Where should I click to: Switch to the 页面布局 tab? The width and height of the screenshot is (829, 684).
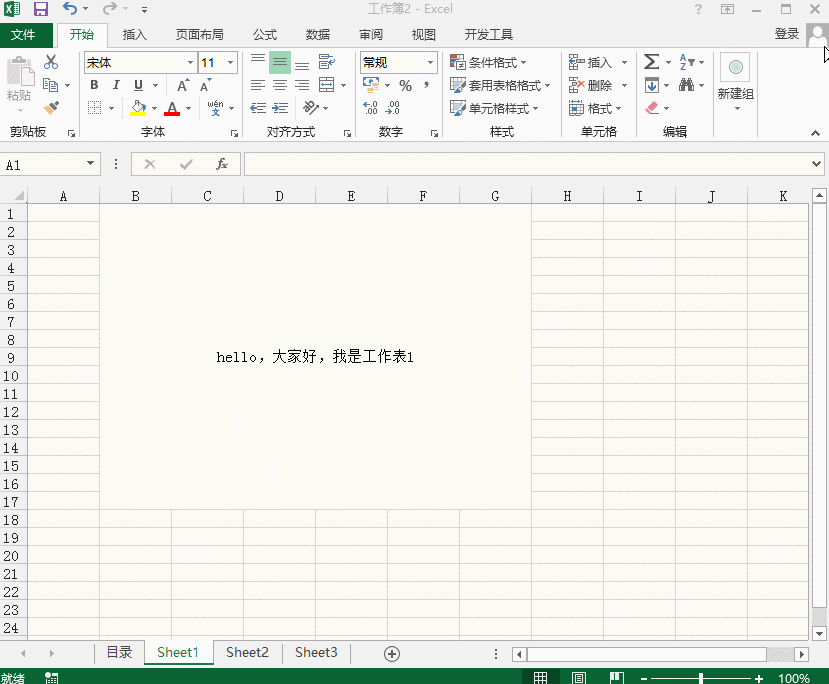click(199, 35)
